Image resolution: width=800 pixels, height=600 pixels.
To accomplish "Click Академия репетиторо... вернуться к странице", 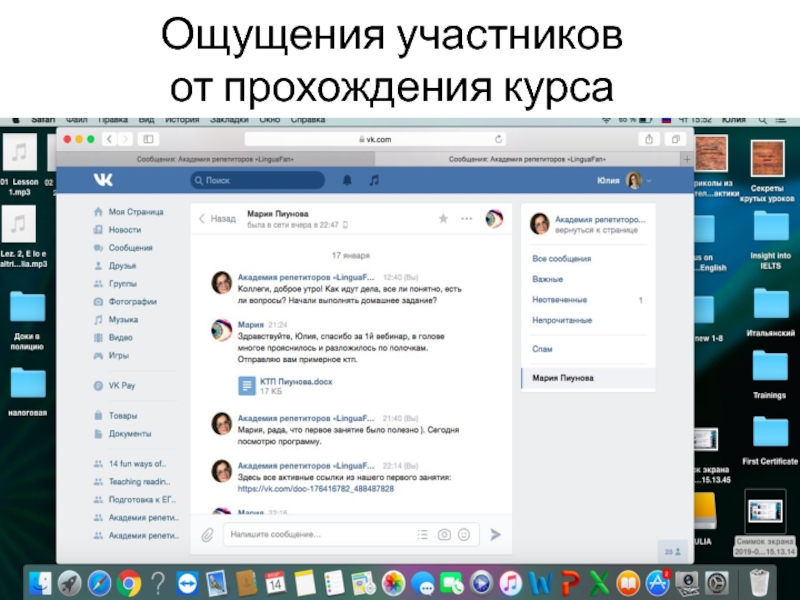I will tap(588, 224).
